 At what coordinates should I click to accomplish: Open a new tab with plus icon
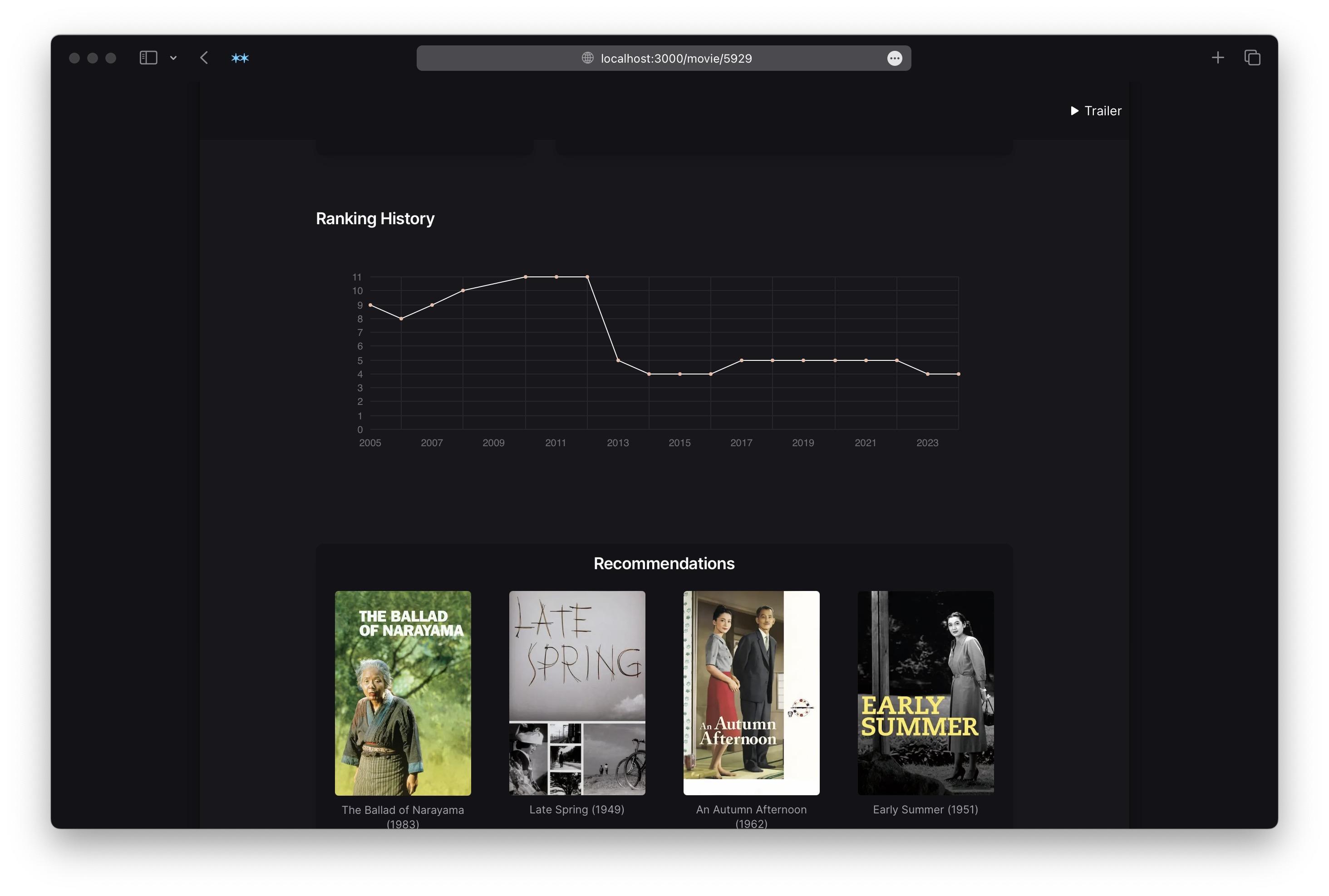[x=1217, y=58]
